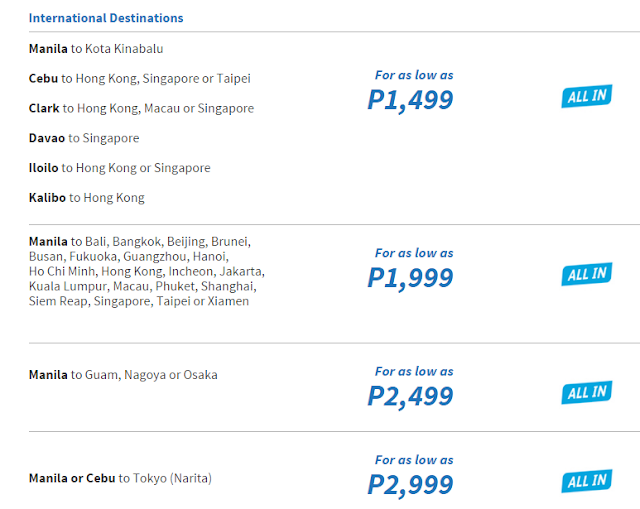Click the P2,499 fare price
The image size is (640, 509).
tap(410, 396)
